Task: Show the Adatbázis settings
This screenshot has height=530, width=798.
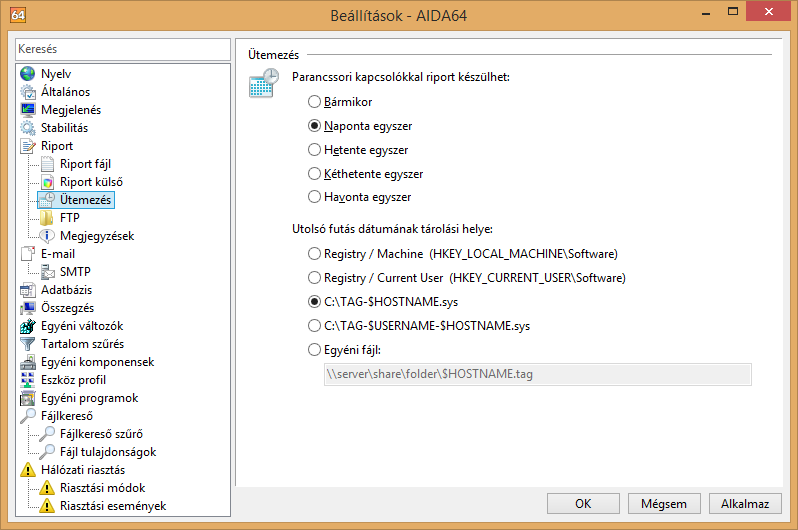Action: [66, 290]
